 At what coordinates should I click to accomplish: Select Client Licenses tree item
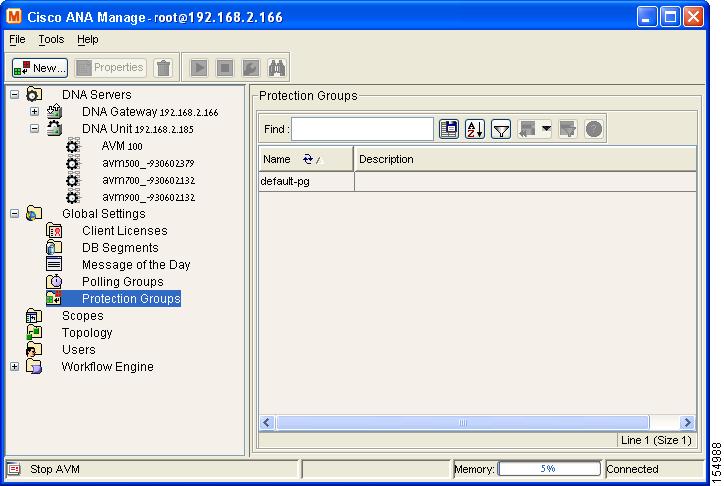(125, 231)
